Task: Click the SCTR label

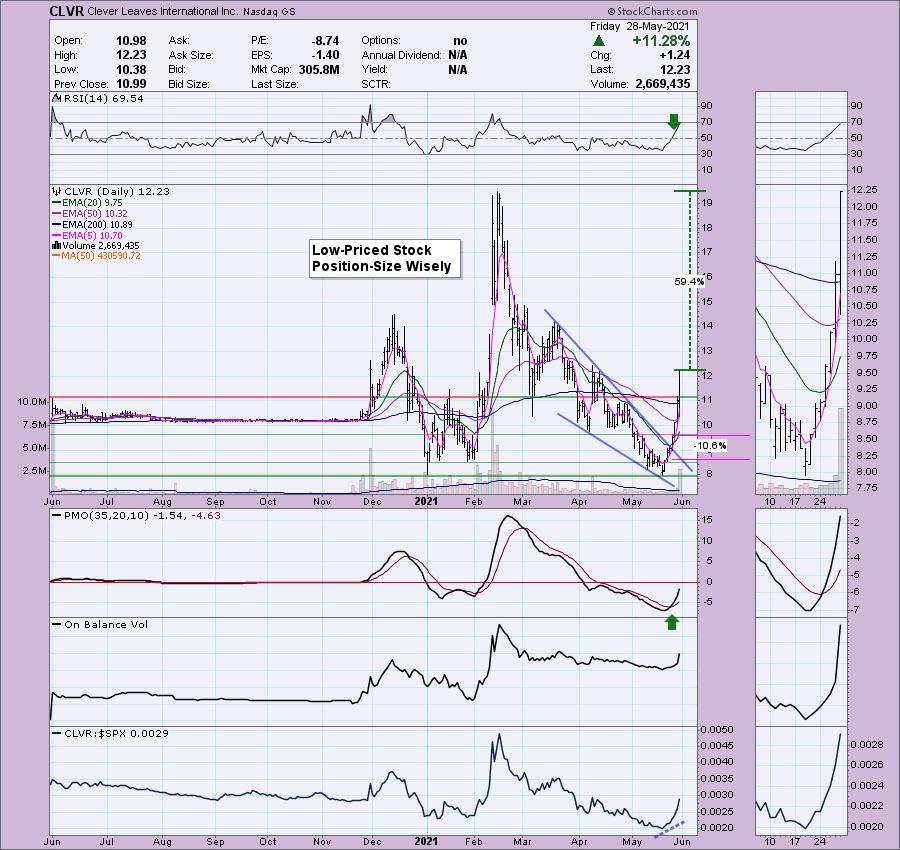Action: pyautogui.click(x=376, y=84)
